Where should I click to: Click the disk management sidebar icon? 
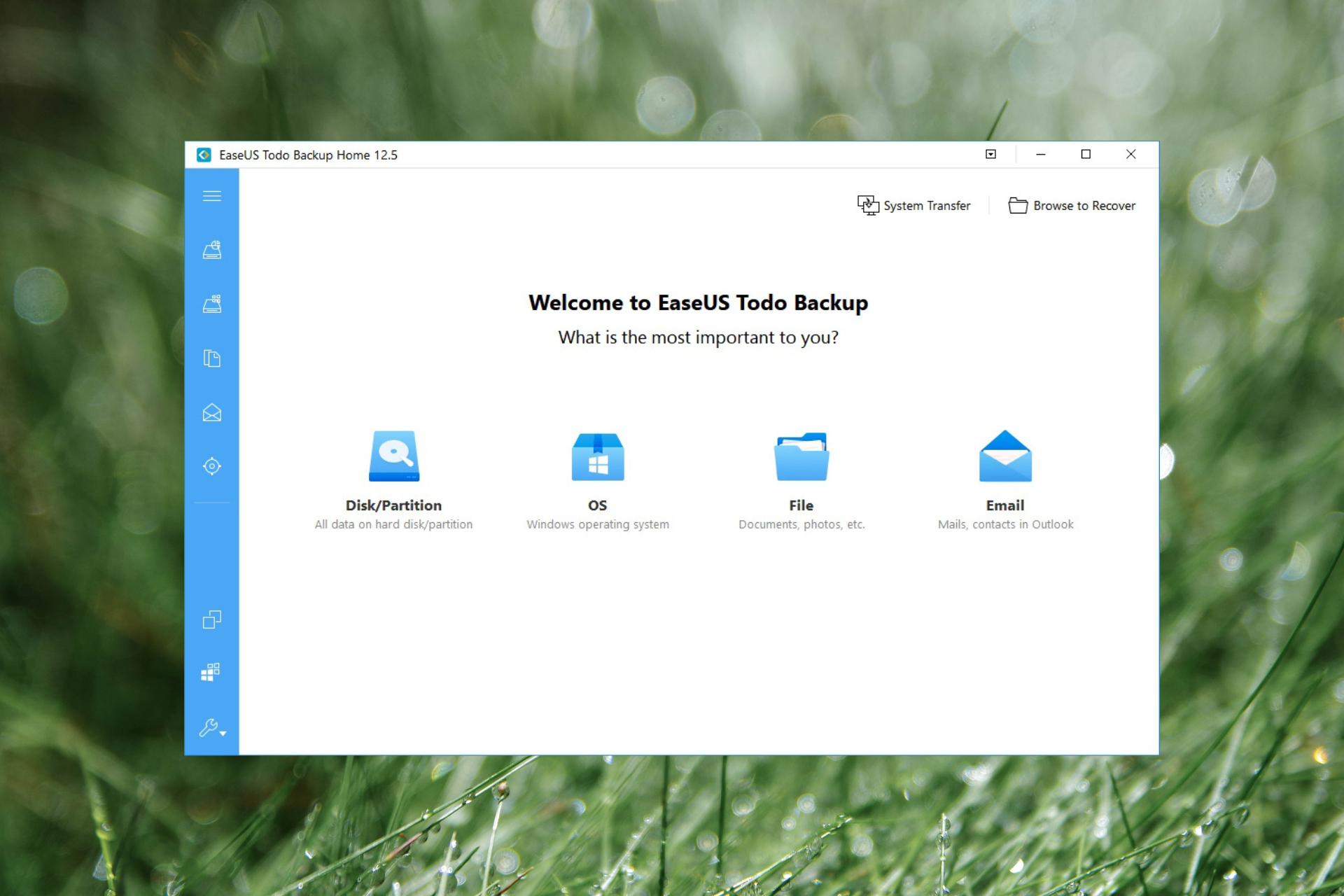(213, 250)
